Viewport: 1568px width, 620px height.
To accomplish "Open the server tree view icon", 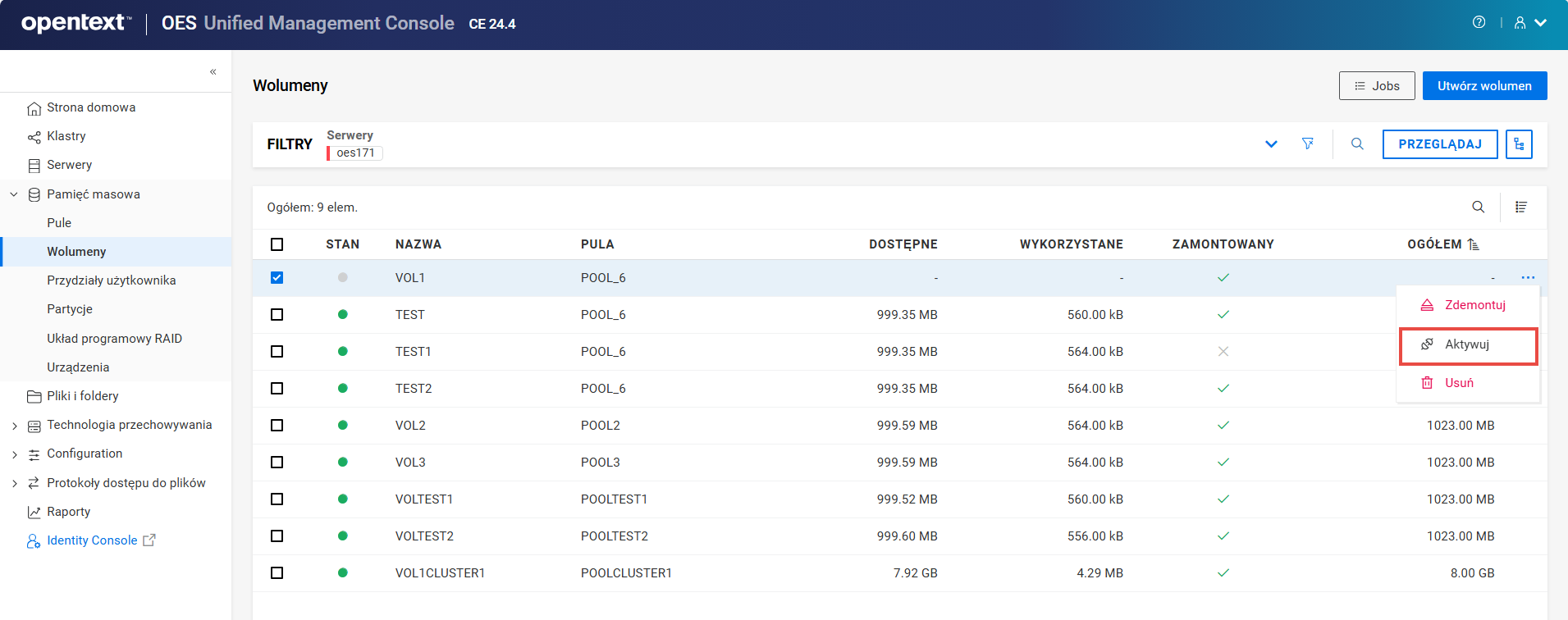I will pyautogui.click(x=1519, y=144).
